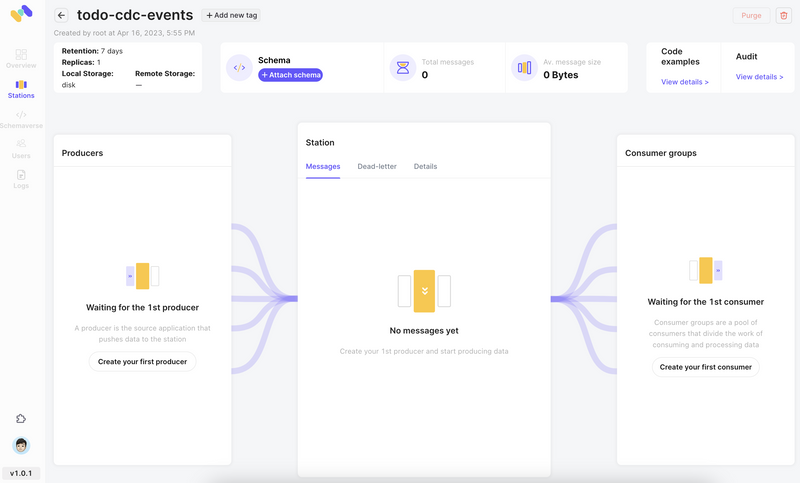Screen dimensions: 800x483
Task: Open the user avatar profile menu
Action: [x=21, y=445]
